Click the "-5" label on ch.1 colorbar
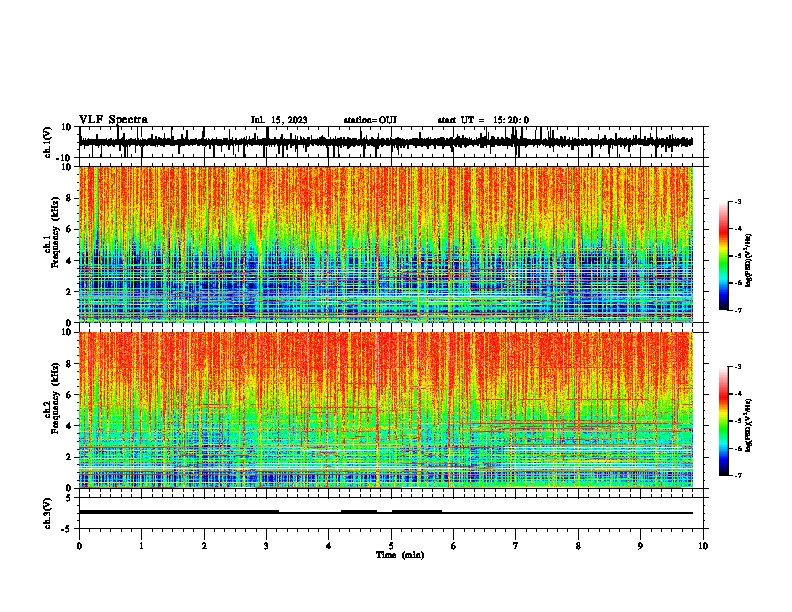This screenshot has height=612, width=792. [x=738, y=256]
